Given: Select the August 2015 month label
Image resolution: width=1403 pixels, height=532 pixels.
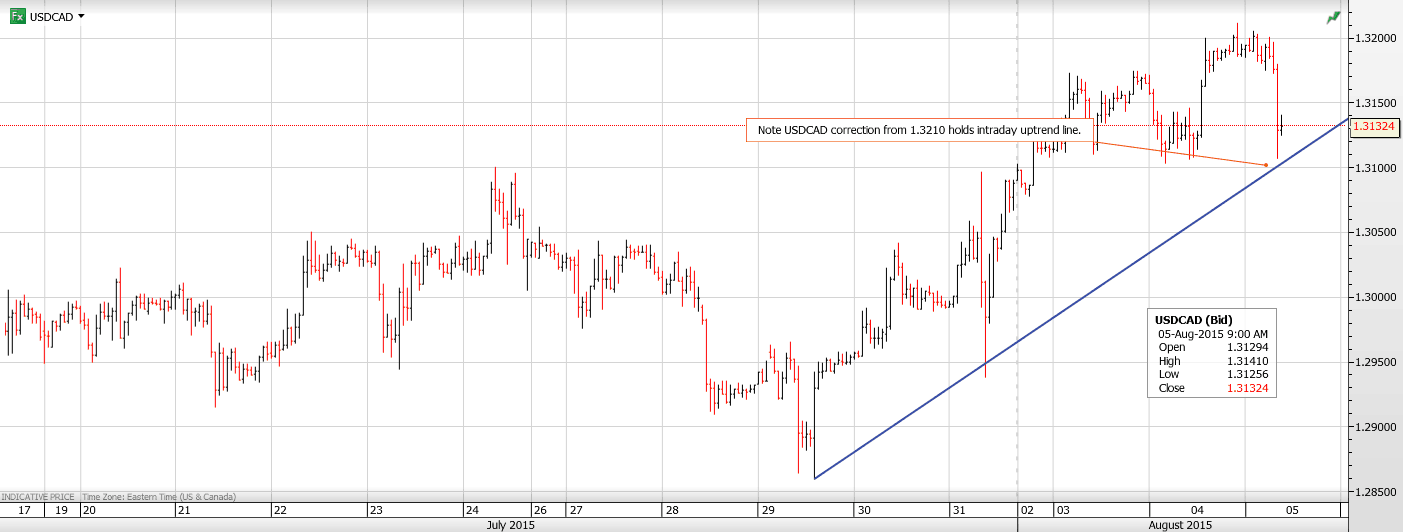Looking at the screenshot, I should click(x=1180, y=525).
